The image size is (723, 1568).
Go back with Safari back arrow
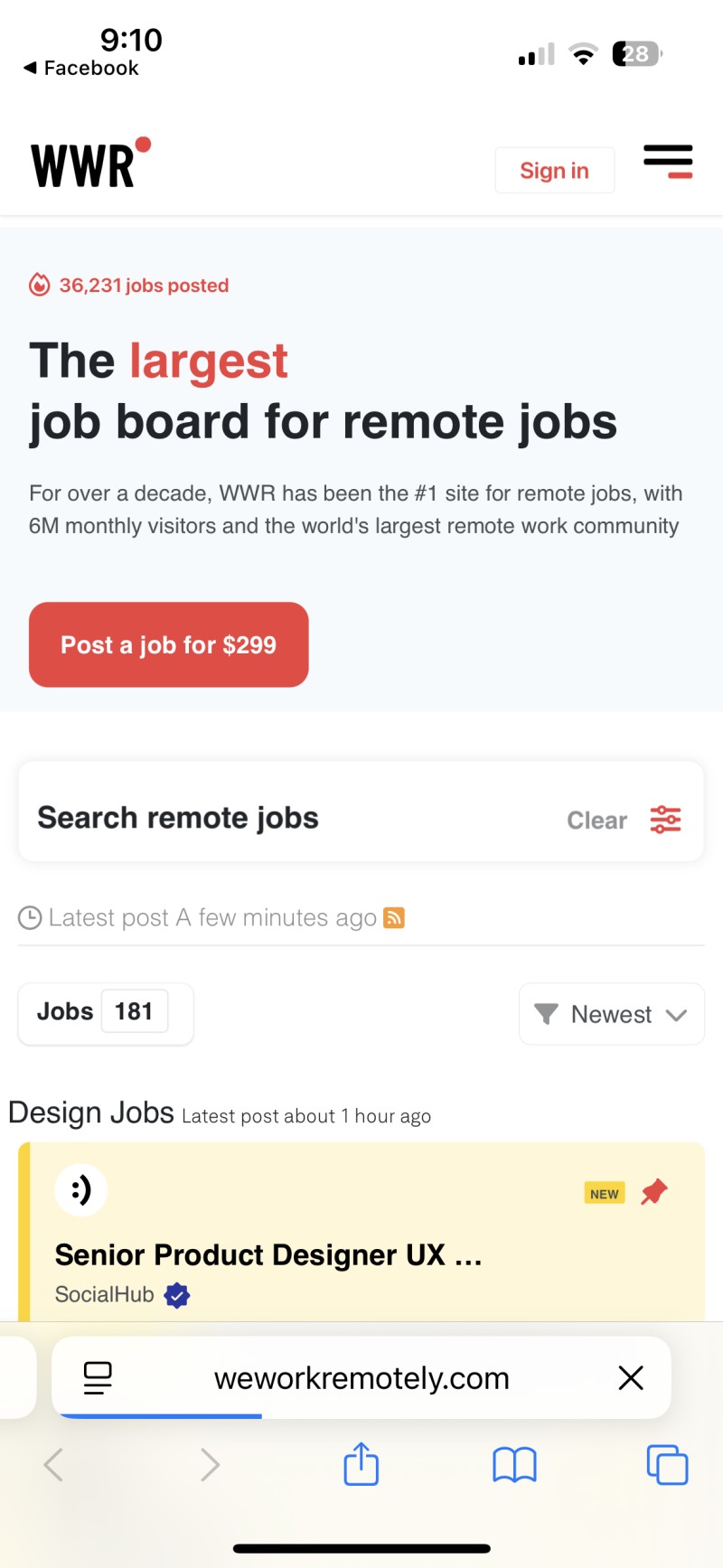[53, 1464]
